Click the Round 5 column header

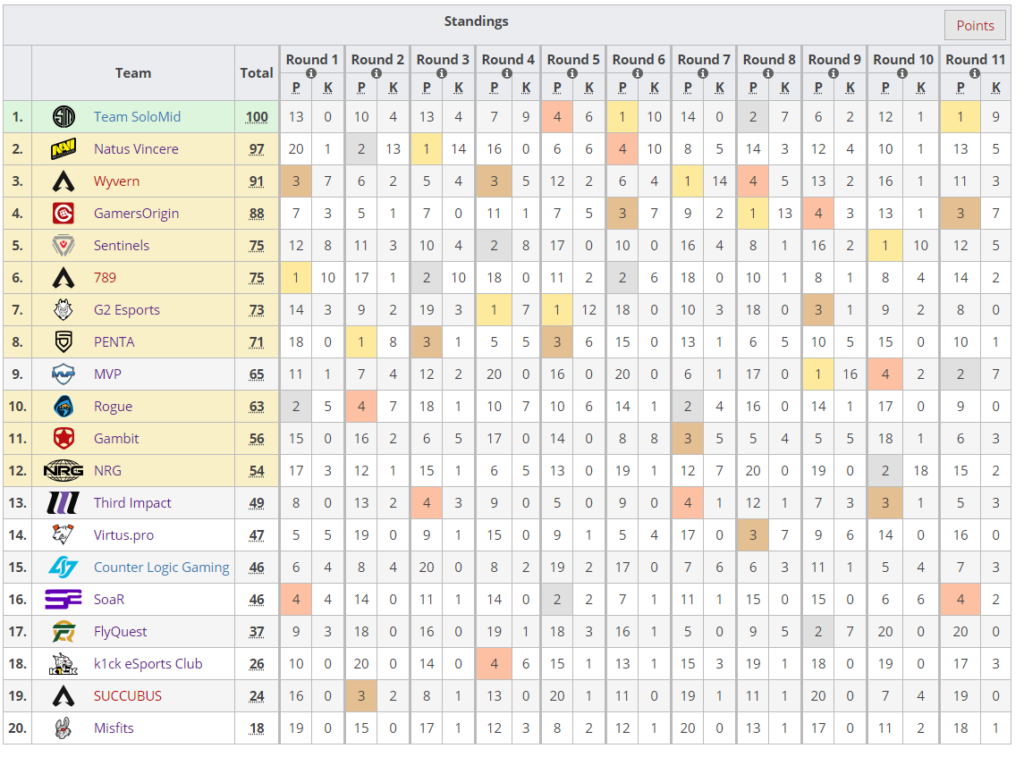(x=573, y=59)
